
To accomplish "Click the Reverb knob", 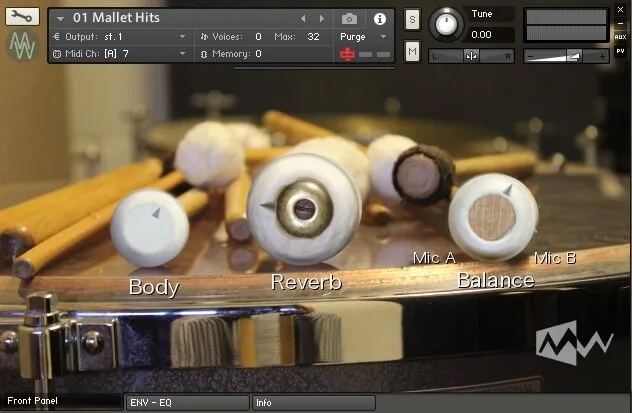I will [304, 209].
